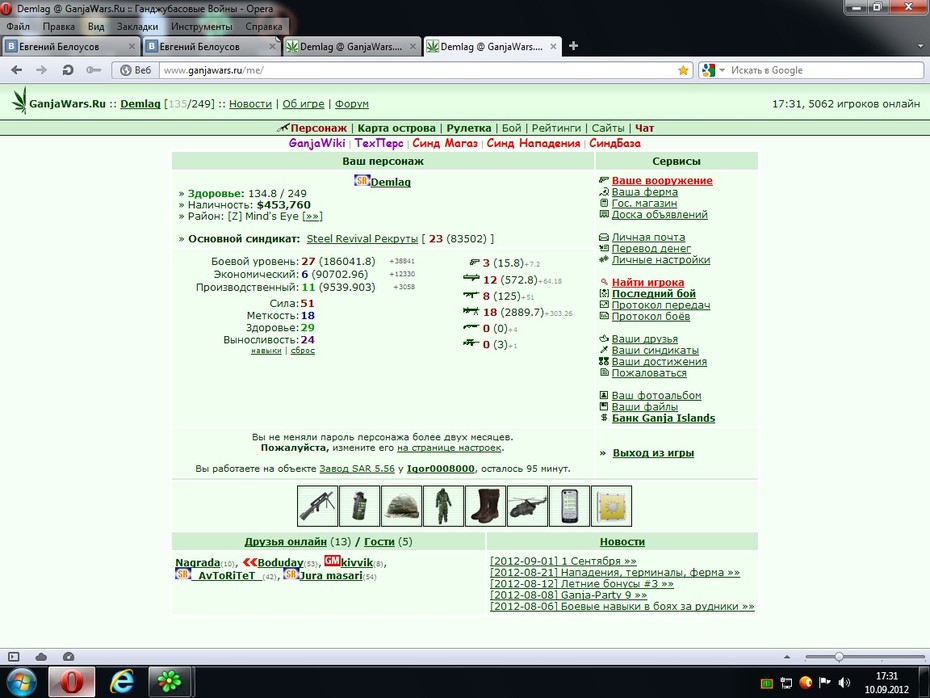Image resolution: width=930 pixels, height=698 pixels.
Task: Click the sniper rifle equipment slot
Action: 317,506
